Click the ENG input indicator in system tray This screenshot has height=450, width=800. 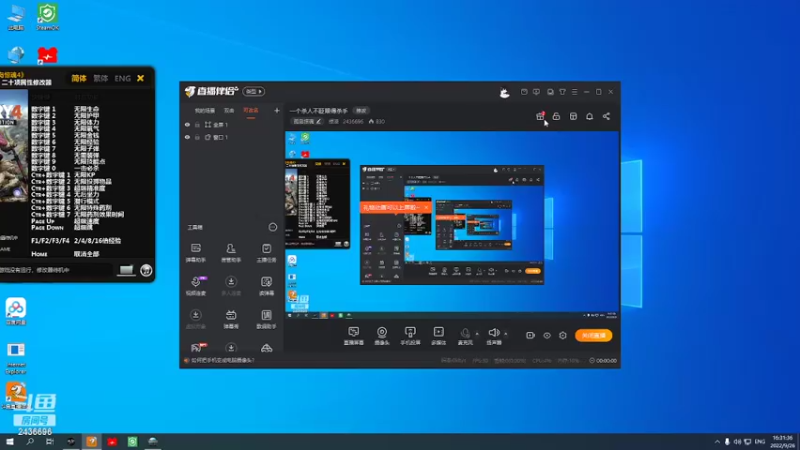click(760, 441)
